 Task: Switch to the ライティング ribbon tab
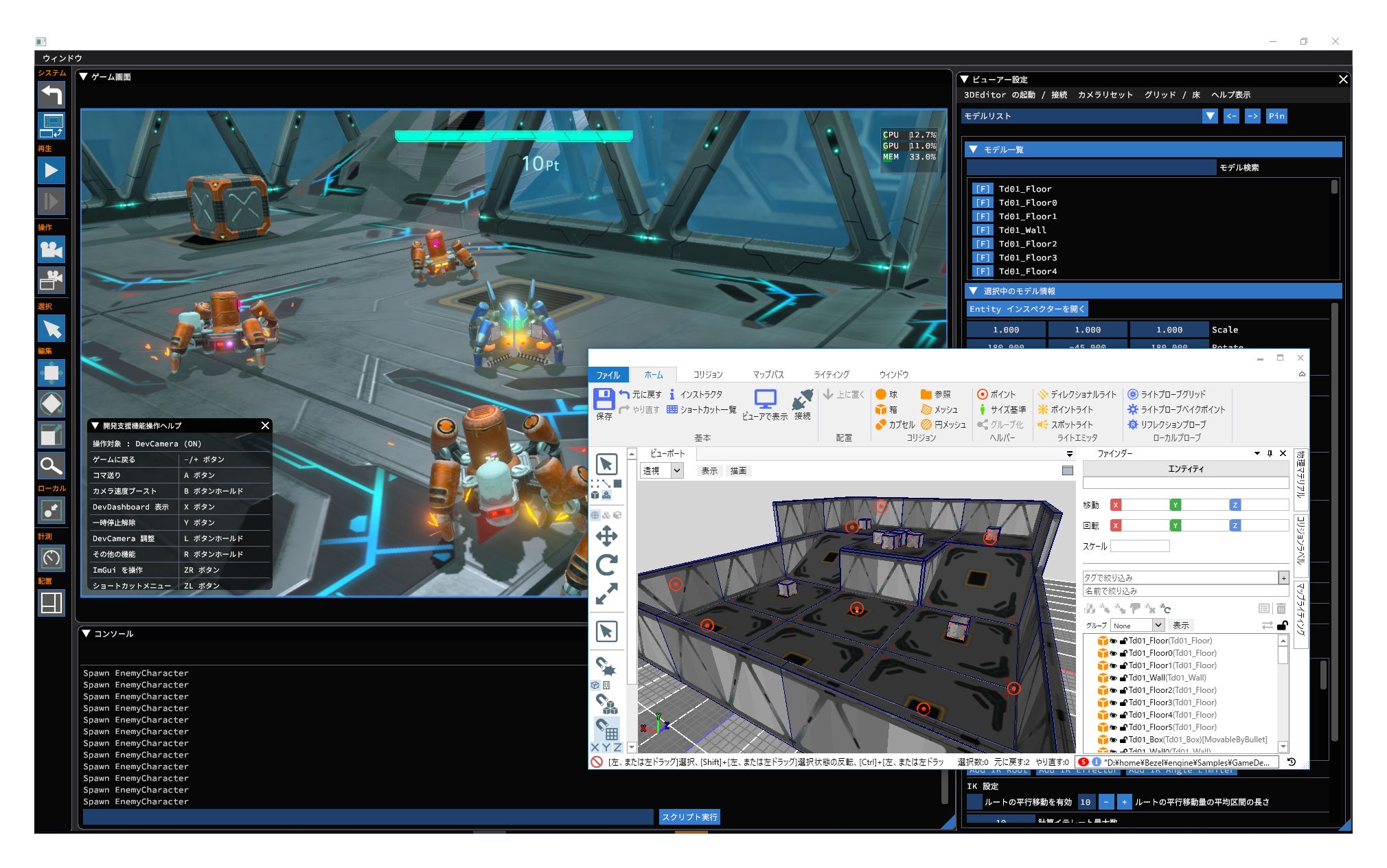[831, 374]
